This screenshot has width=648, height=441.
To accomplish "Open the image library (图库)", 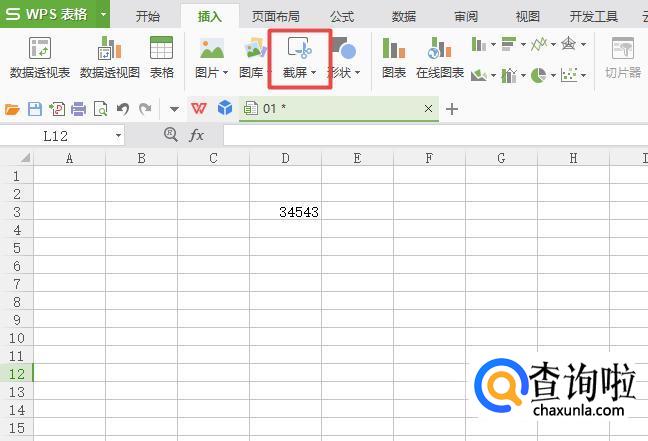I will click(254, 58).
